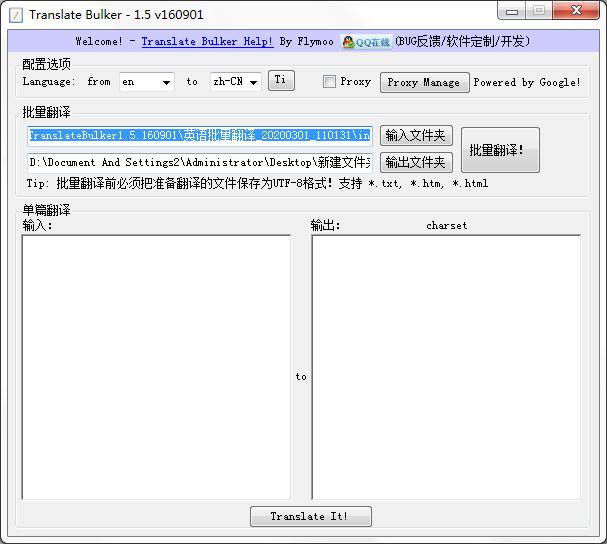Click inside the 输入 text area
Screen dimensions: 607x544
[156, 366]
